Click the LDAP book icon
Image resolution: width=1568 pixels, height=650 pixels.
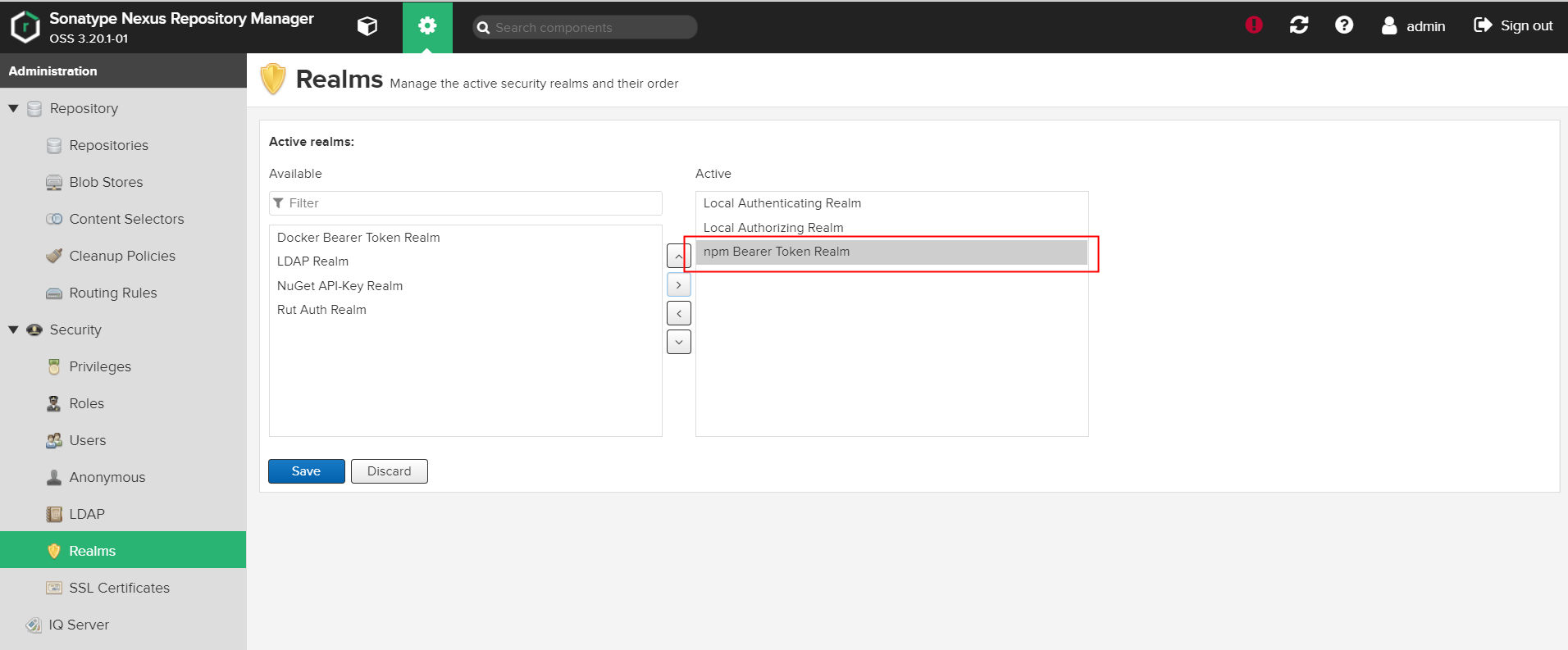54,514
